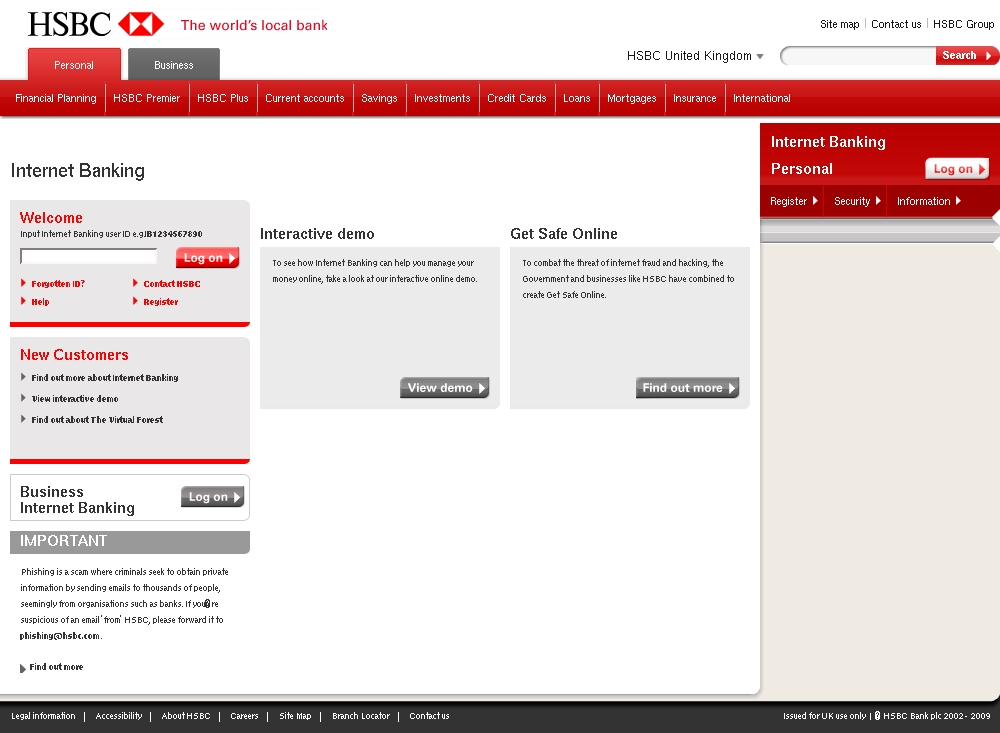This screenshot has width=1000, height=733.
Task: Open HSBC Premier menu item
Action: point(147,98)
